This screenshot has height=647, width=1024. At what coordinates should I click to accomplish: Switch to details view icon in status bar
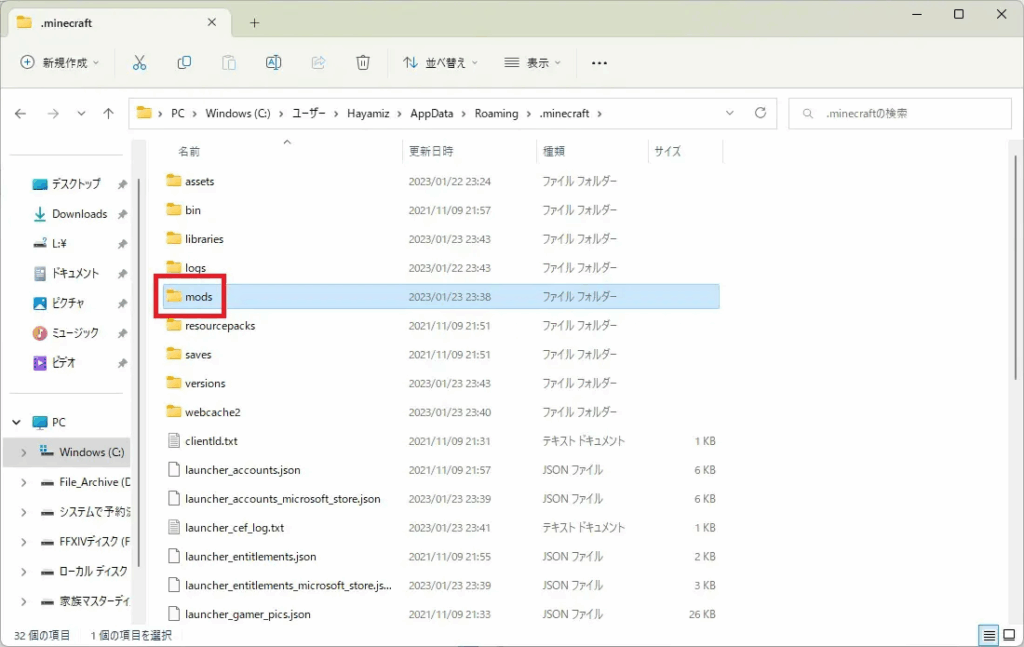coord(988,635)
